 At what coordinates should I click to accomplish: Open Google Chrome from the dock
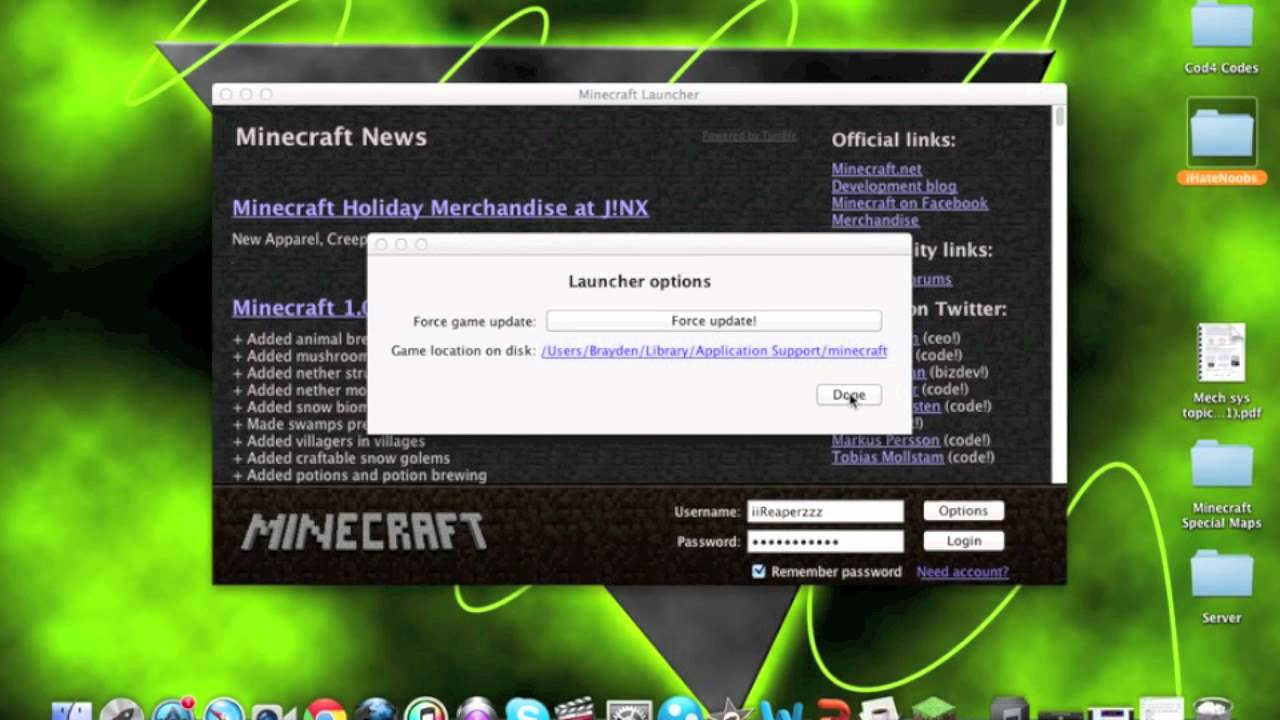click(325, 711)
